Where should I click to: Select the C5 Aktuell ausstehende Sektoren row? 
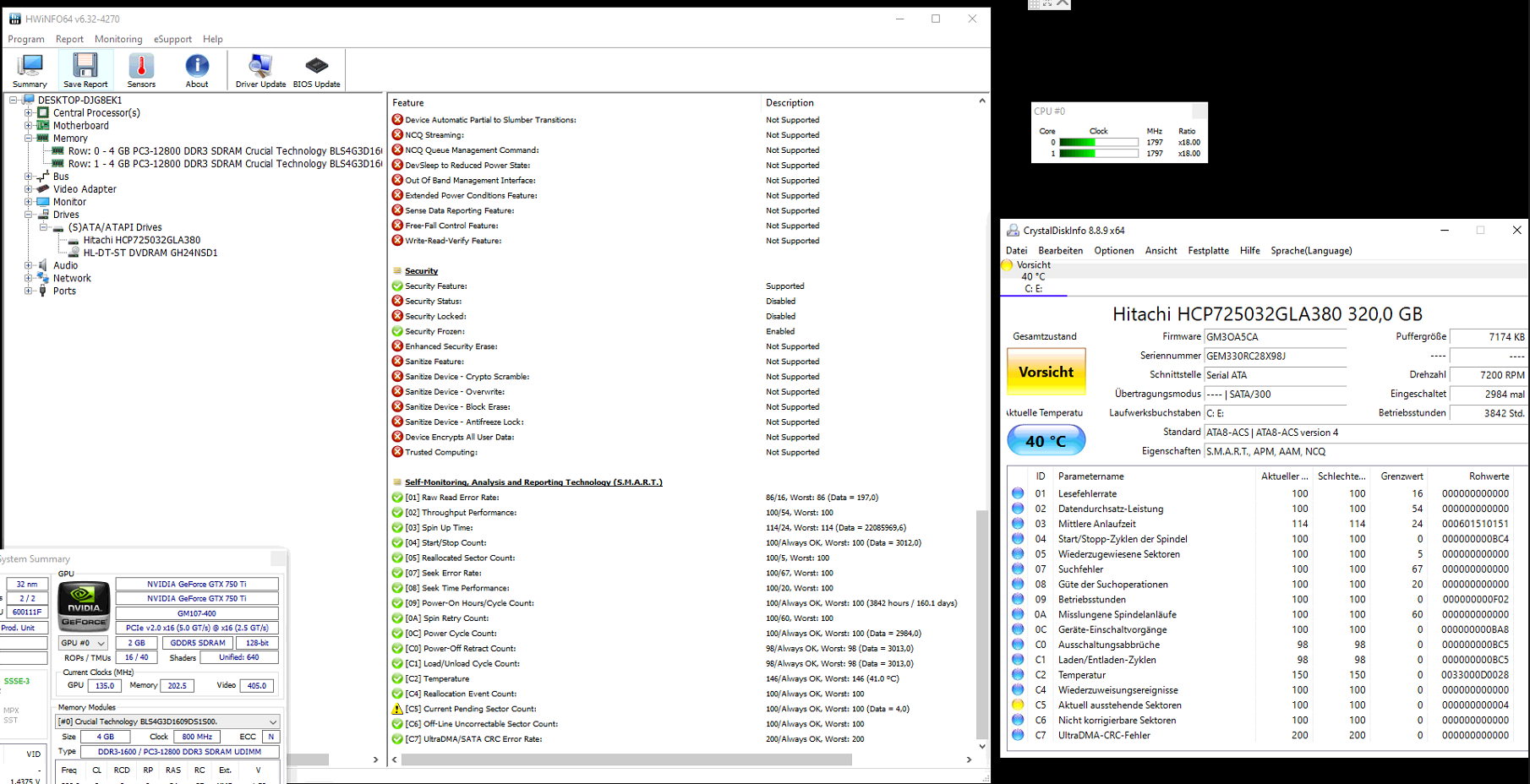coord(1264,705)
